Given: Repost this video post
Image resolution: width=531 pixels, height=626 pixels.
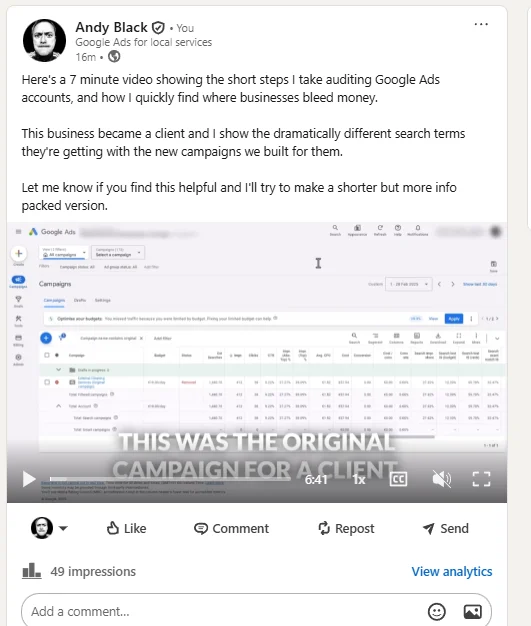Looking at the screenshot, I should pyautogui.click(x=346, y=528).
